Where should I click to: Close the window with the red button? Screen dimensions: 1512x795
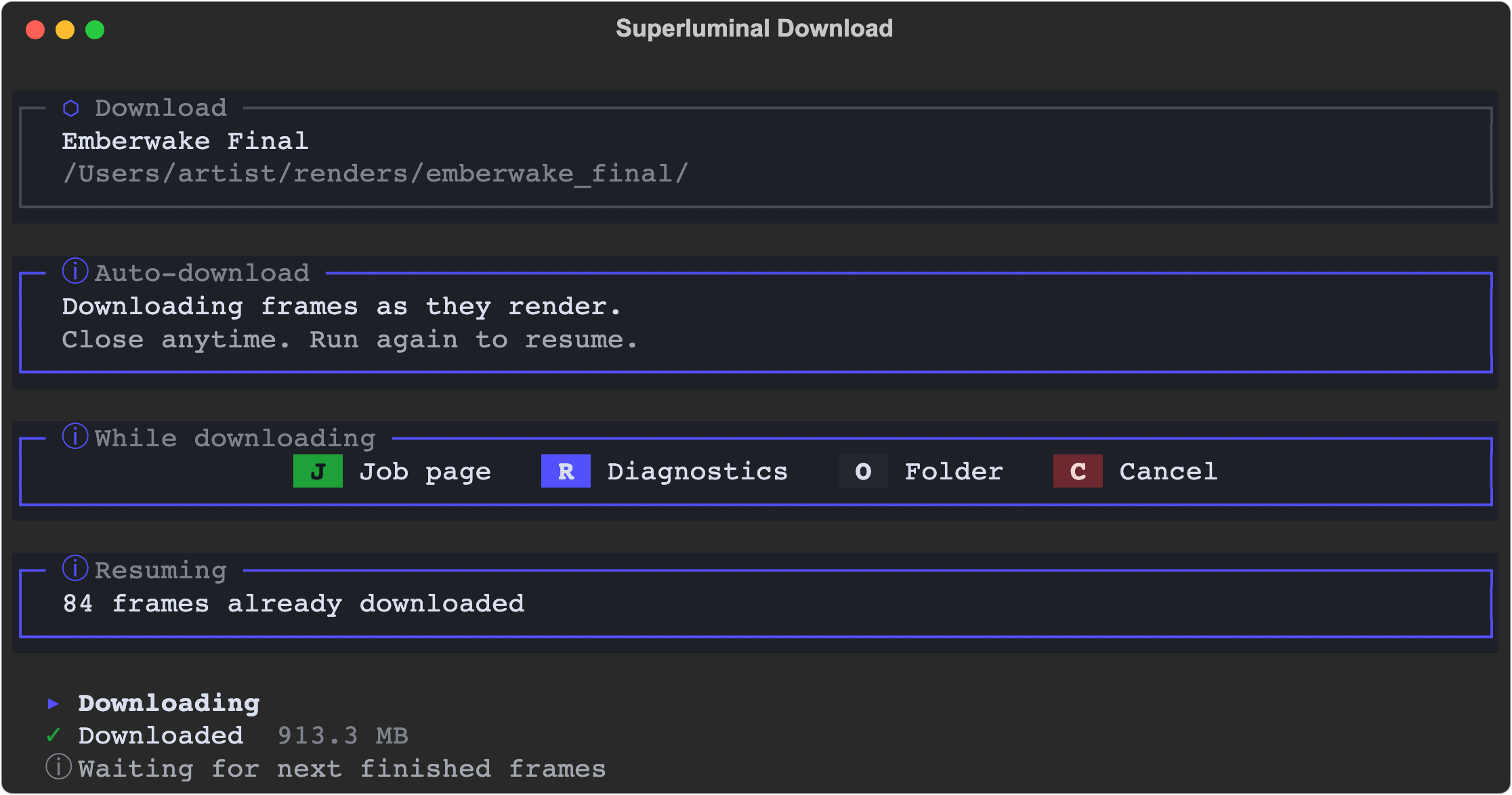(x=35, y=30)
